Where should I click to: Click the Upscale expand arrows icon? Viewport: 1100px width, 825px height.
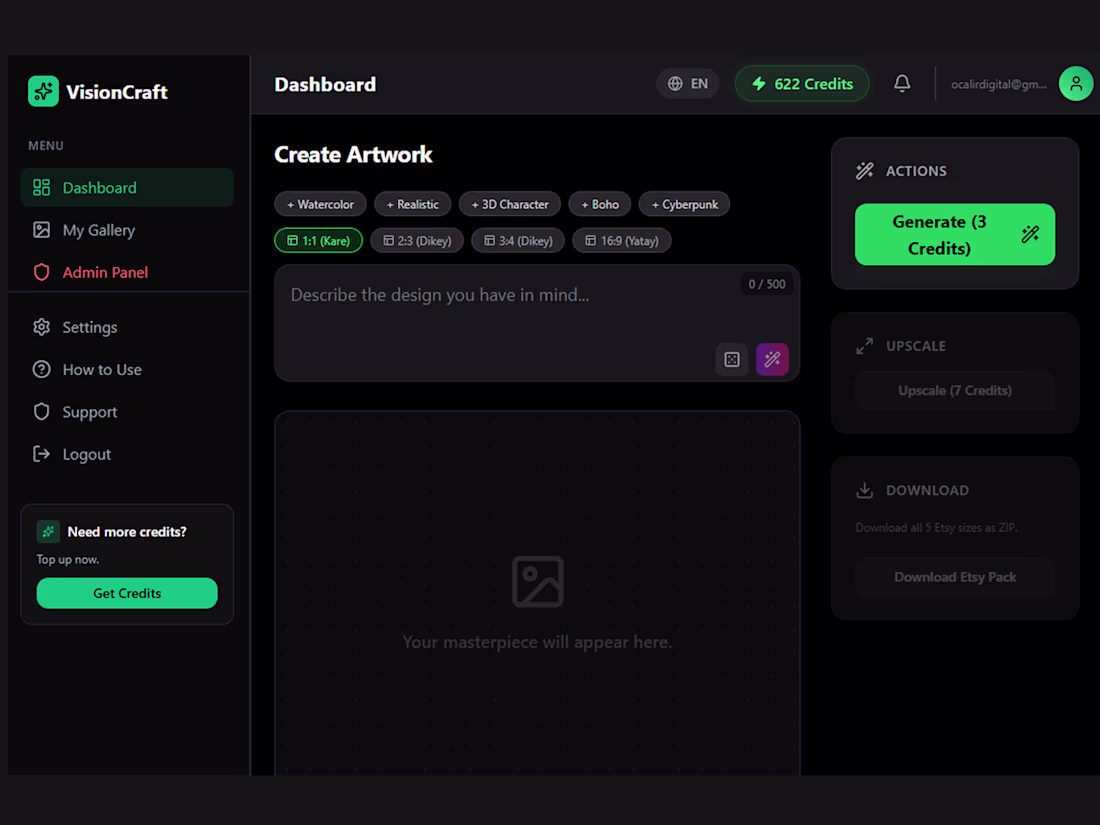click(865, 346)
